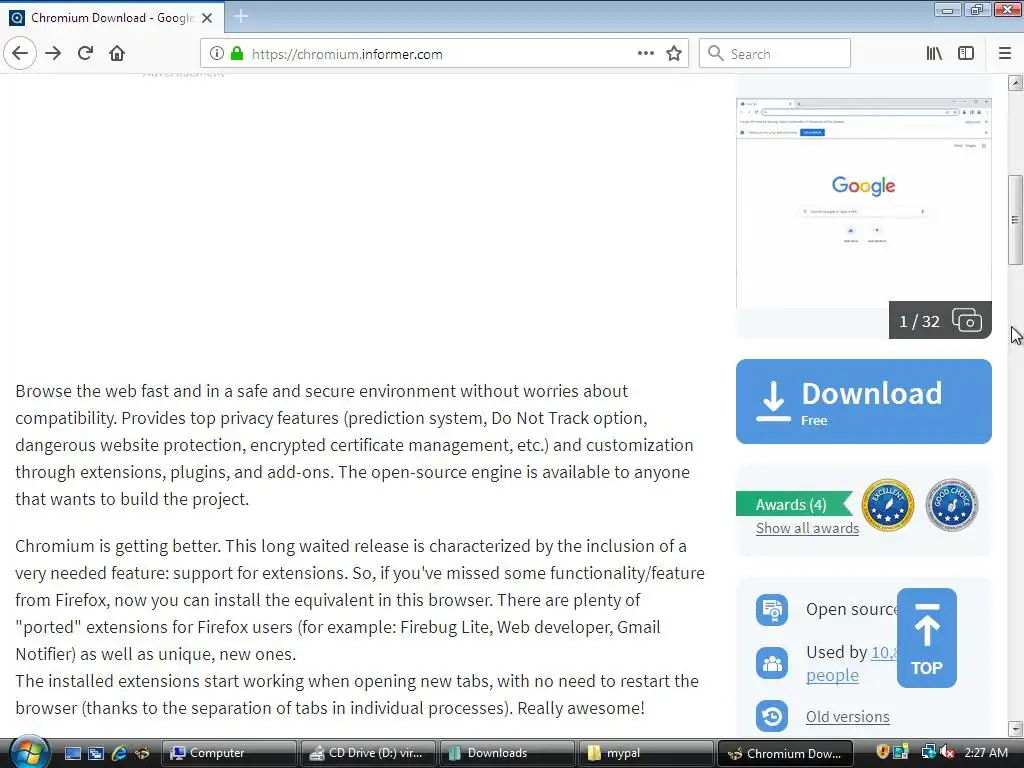Reload the current page
The width and height of the screenshot is (1024, 768).
click(x=85, y=53)
